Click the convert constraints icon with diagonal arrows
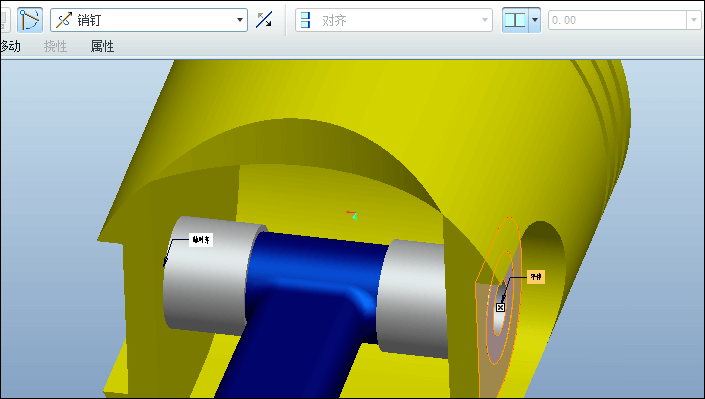 264,20
